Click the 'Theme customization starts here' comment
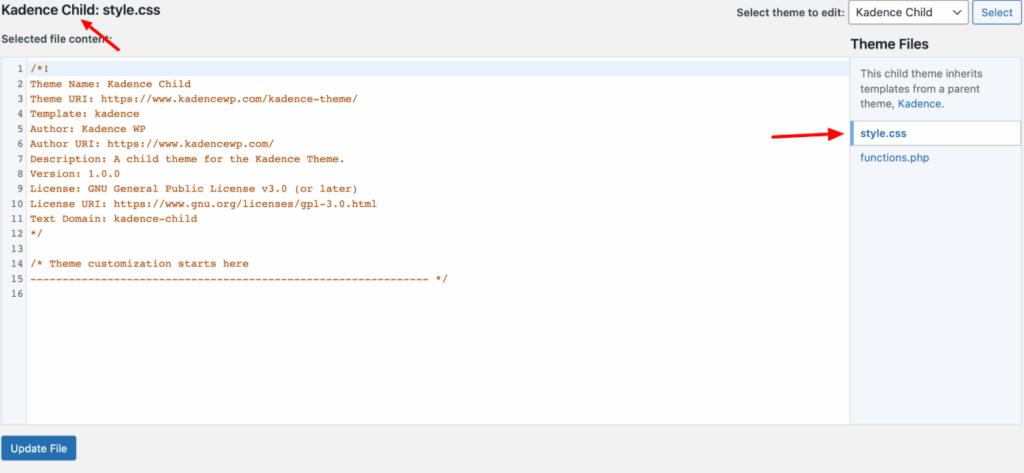The height and width of the screenshot is (473, 1024). 139,264
